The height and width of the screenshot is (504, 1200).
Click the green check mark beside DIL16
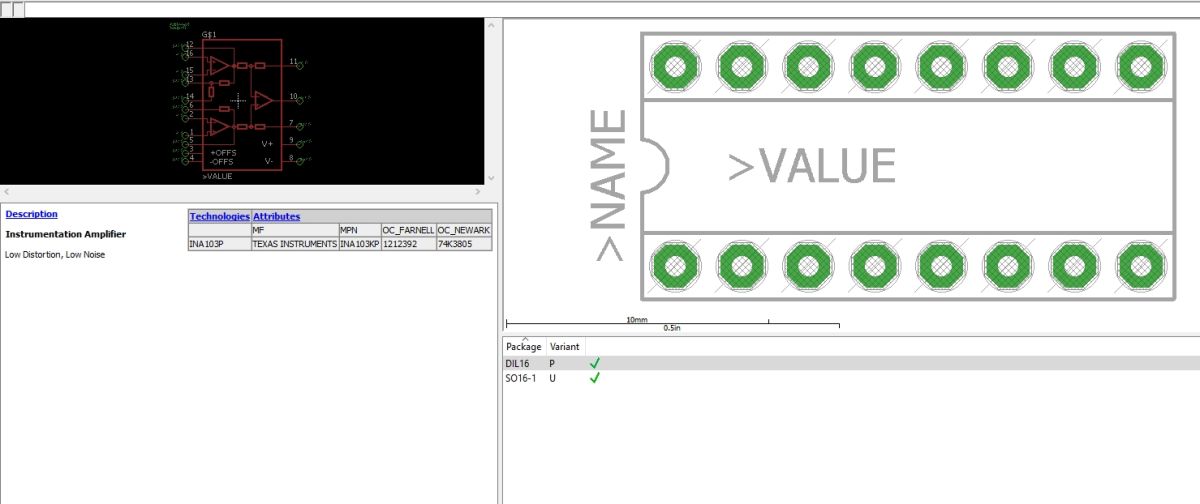[x=594, y=363]
